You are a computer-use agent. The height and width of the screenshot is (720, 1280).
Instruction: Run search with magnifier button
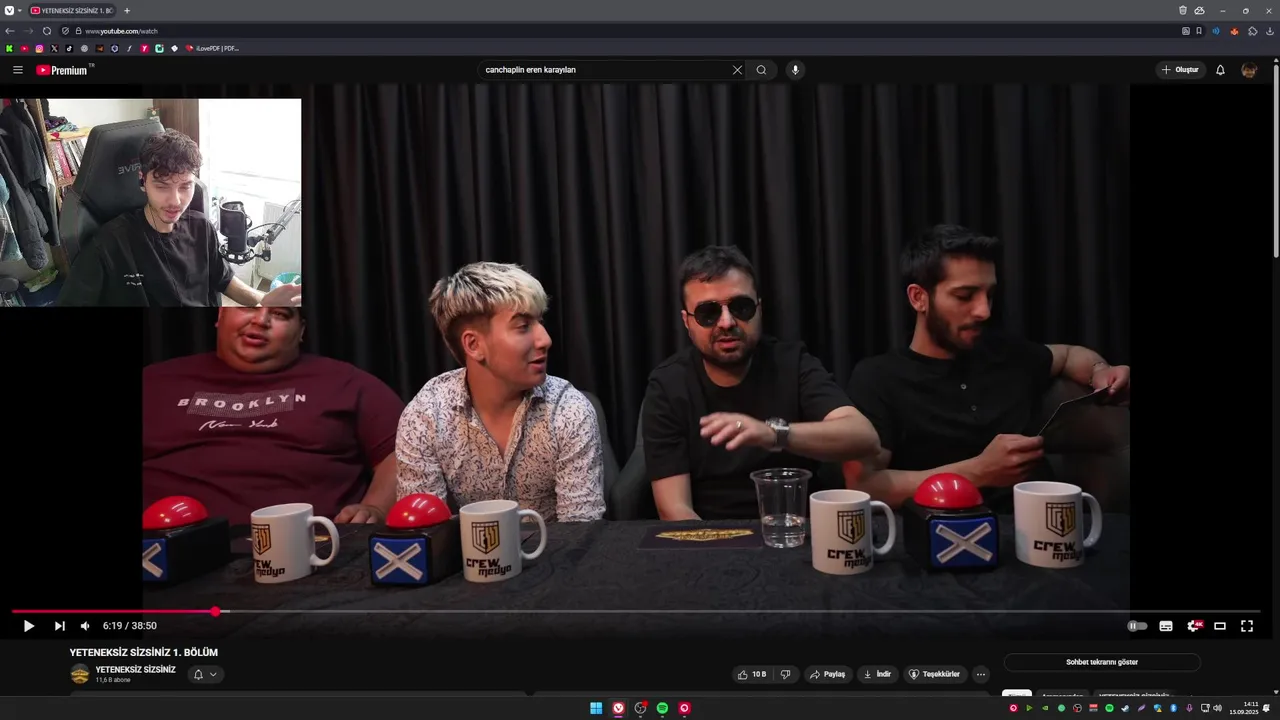[x=761, y=70]
